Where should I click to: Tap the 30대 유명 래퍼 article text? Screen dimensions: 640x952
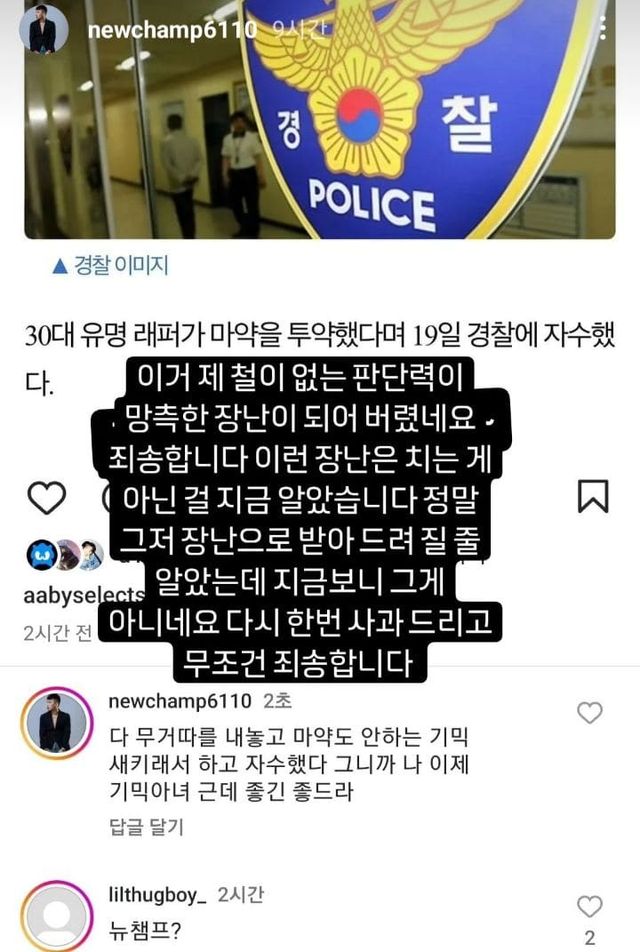point(320,359)
